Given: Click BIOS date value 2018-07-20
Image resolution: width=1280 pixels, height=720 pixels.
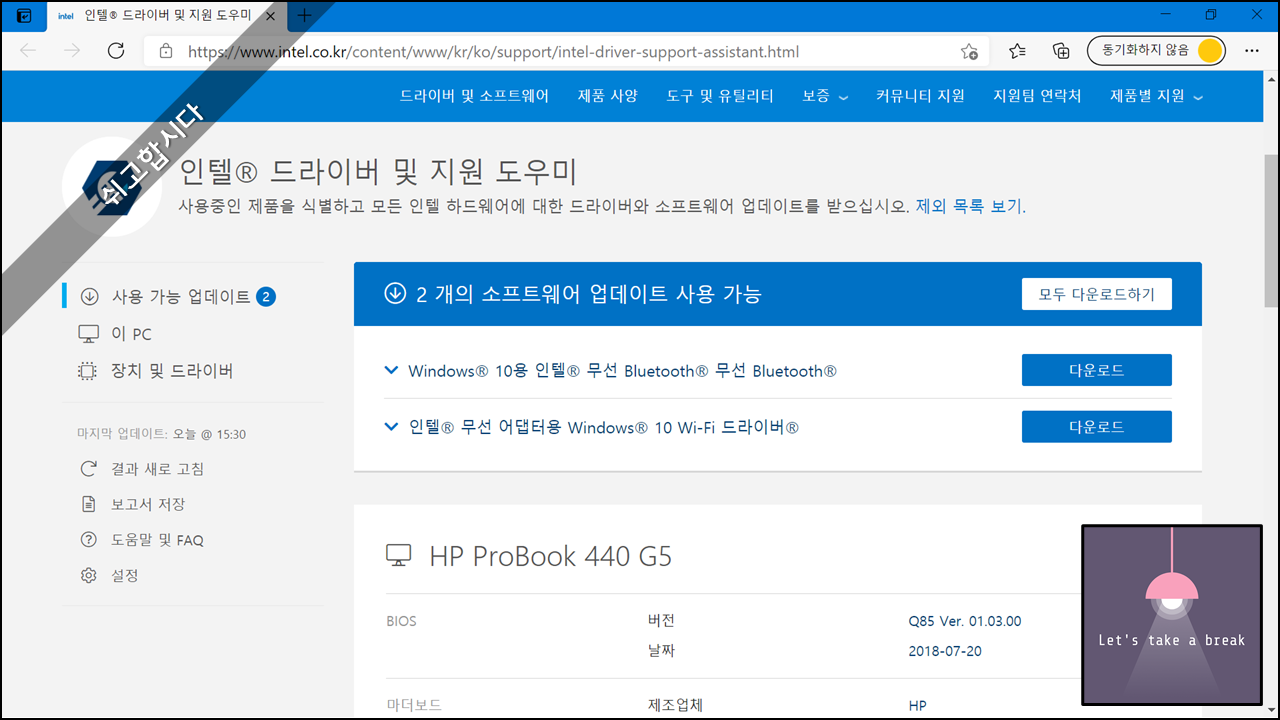Looking at the screenshot, I should [945, 651].
